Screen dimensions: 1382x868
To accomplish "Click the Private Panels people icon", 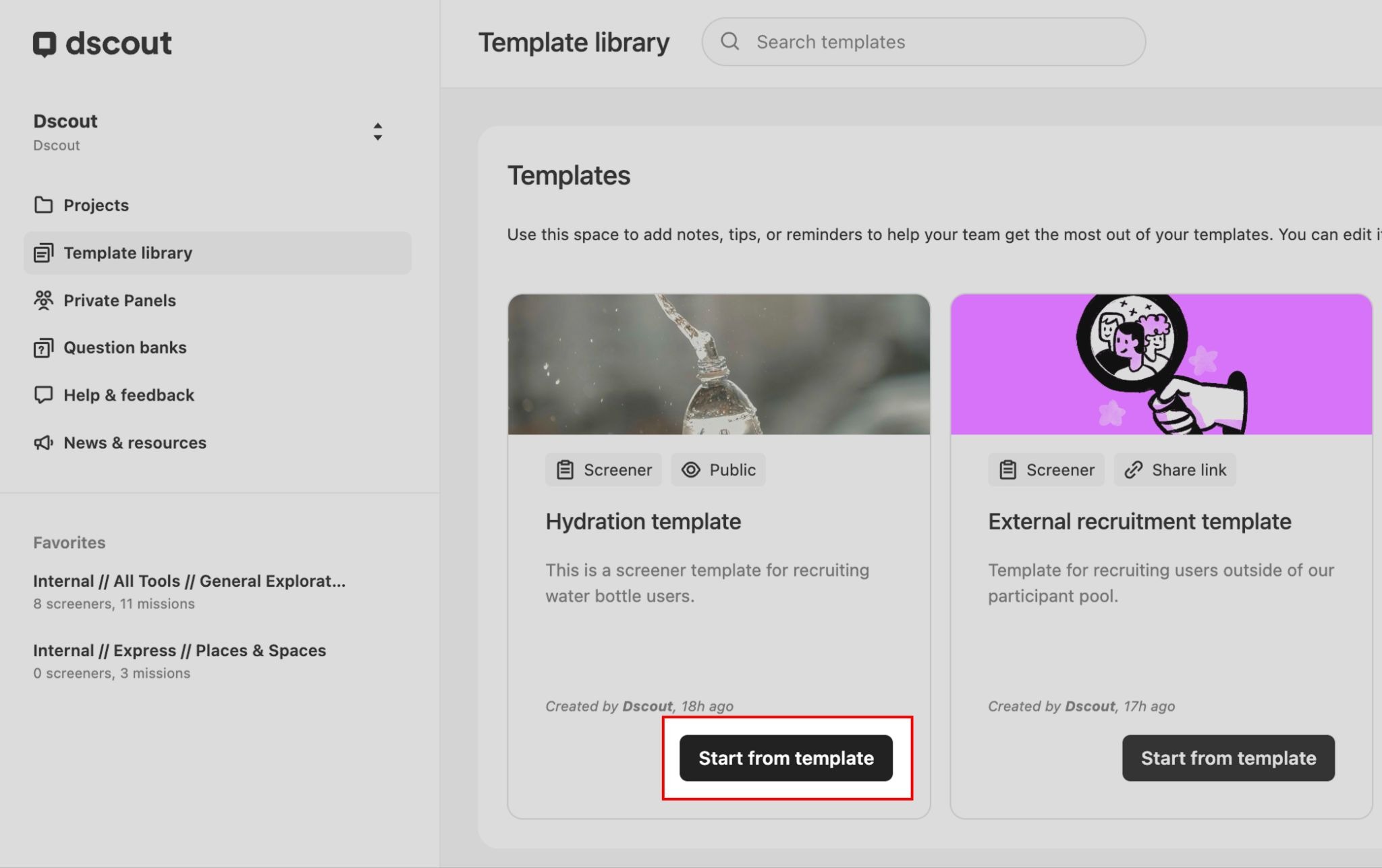I will point(43,300).
